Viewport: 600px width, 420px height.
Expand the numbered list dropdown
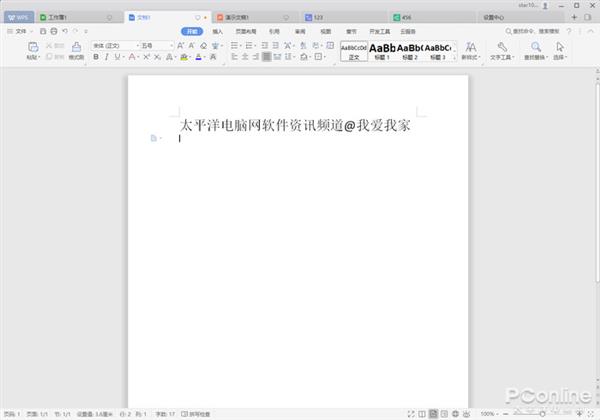tap(255, 46)
